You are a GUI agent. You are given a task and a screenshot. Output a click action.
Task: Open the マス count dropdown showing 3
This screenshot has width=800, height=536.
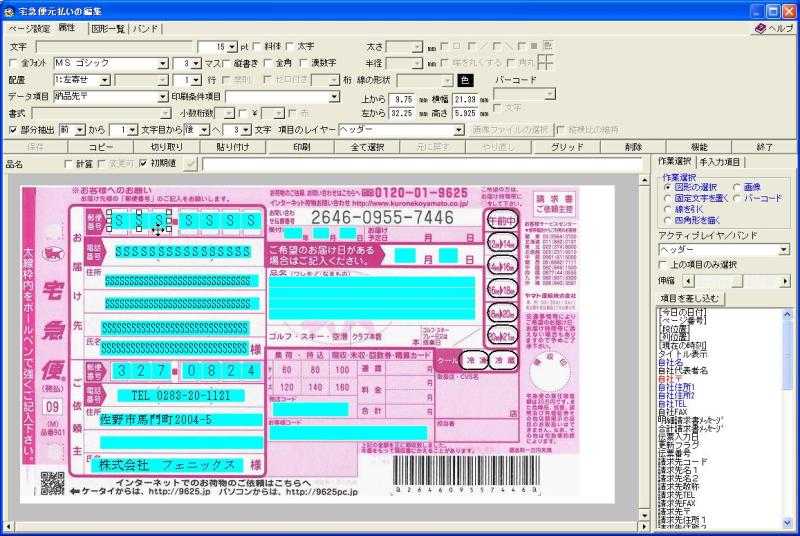[196, 64]
